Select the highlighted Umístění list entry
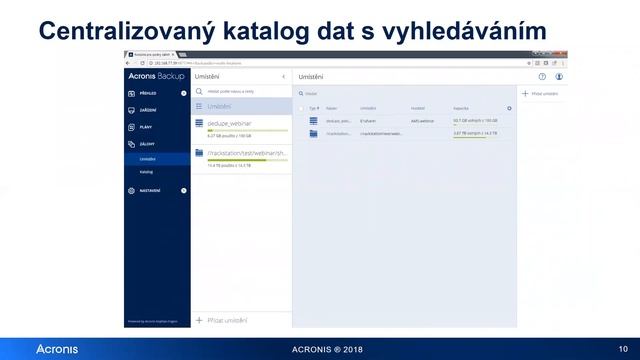 (242, 106)
